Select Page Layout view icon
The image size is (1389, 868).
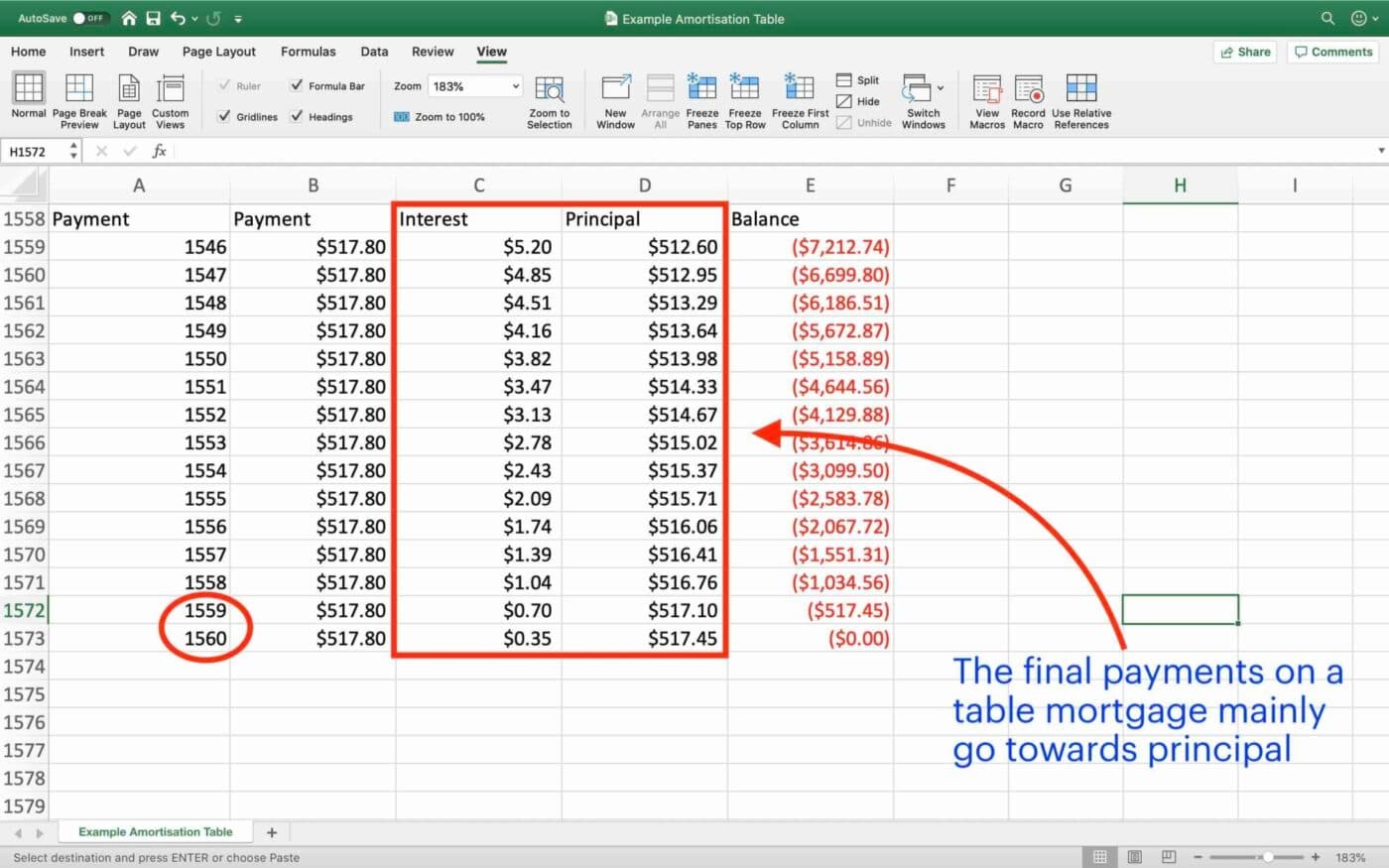click(x=129, y=99)
